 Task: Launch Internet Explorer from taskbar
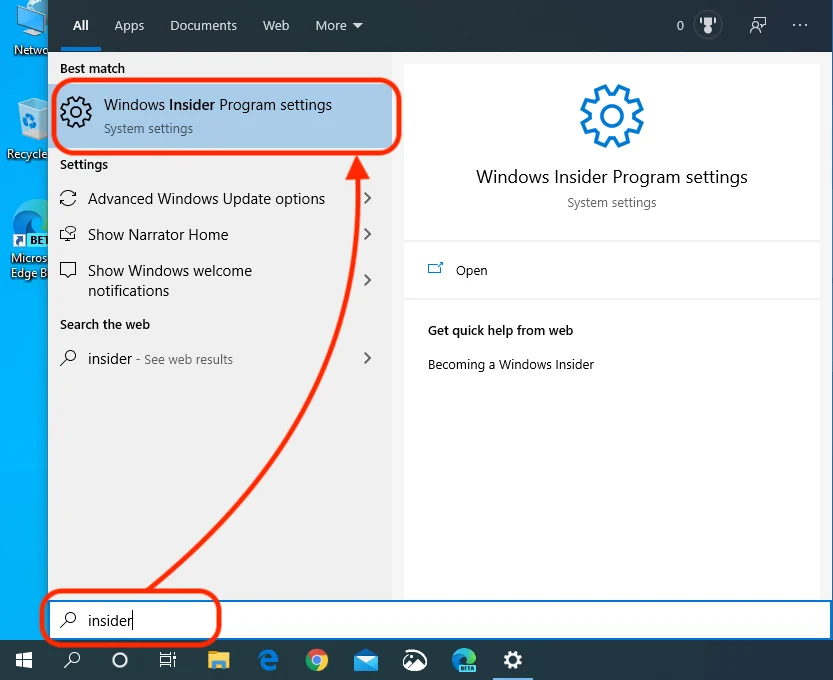point(268,660)
